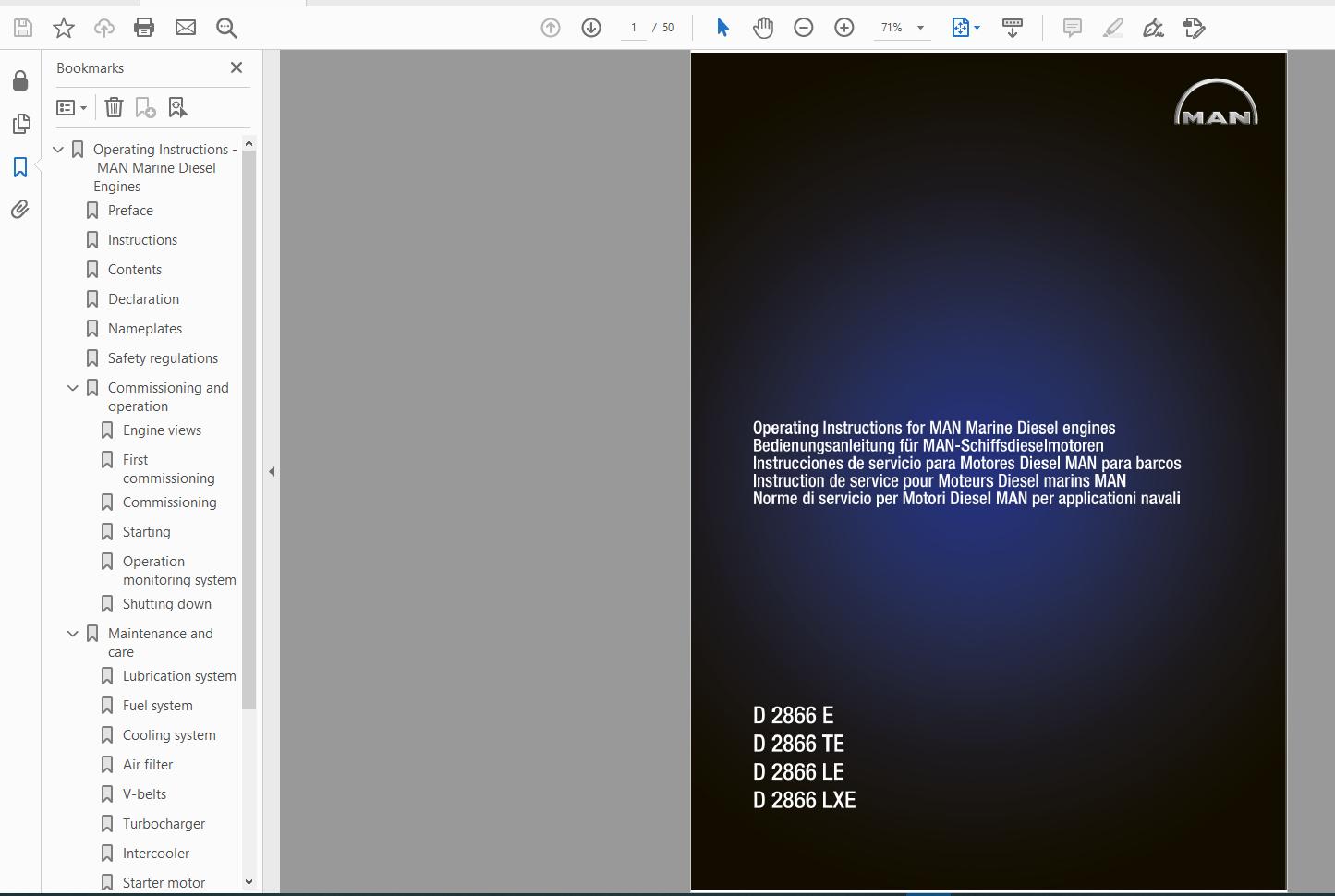Jump to the Starter motor bookmark
The height and width of the screenshot is (896, 1335).
[x=164, y=883]
